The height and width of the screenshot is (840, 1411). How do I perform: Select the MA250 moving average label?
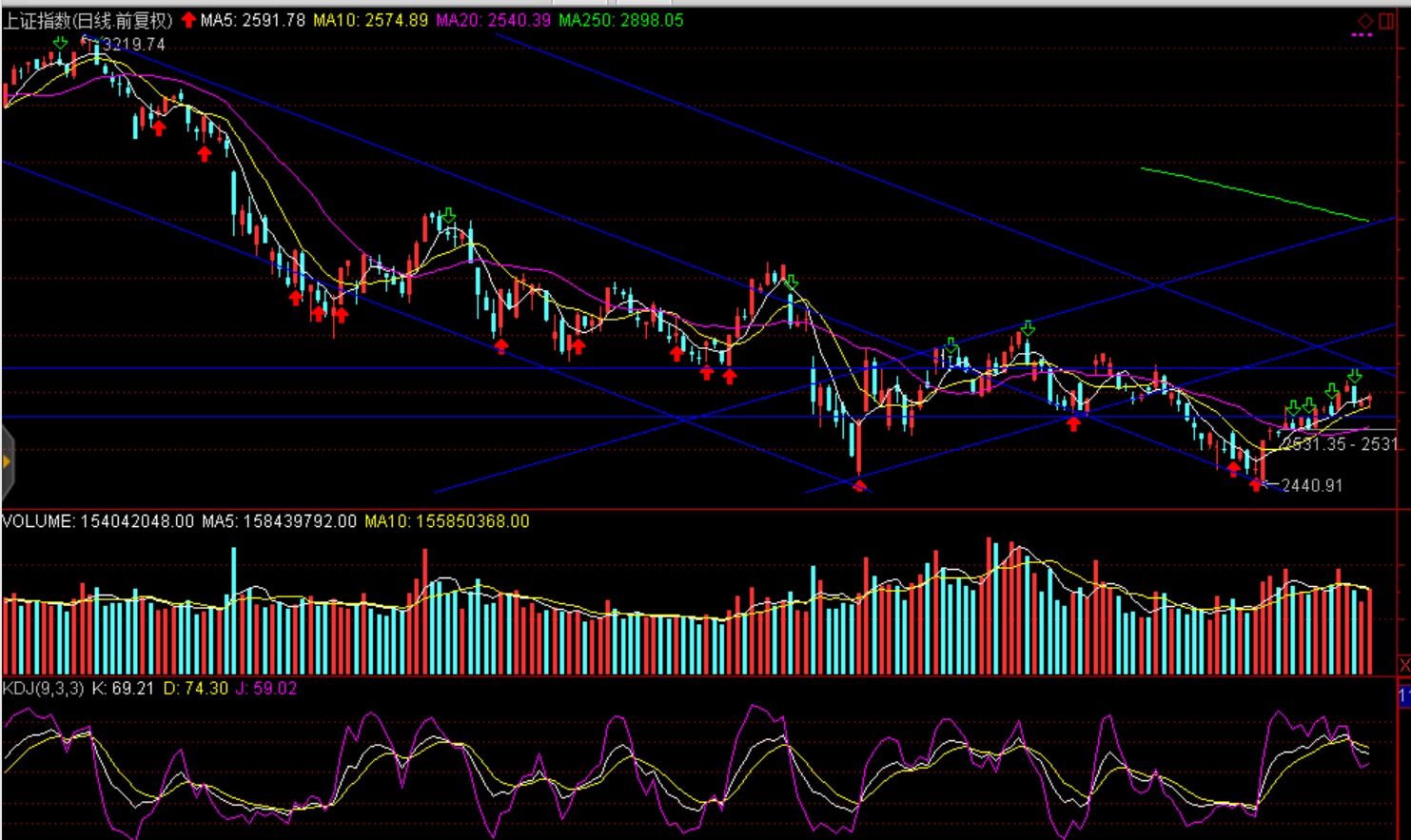click(620, 20)
